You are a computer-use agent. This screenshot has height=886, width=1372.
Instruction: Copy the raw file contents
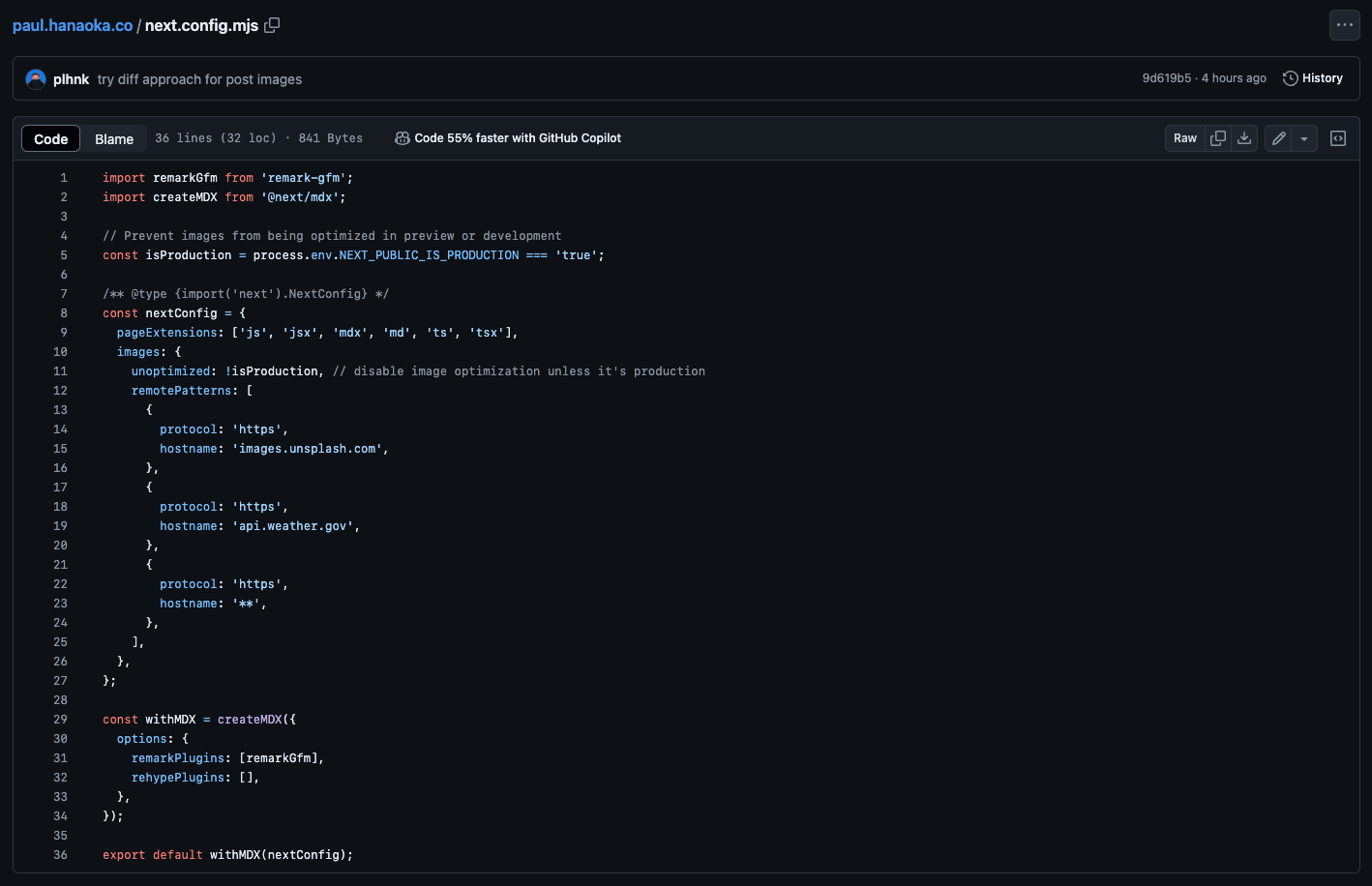tap(1217, 138)
